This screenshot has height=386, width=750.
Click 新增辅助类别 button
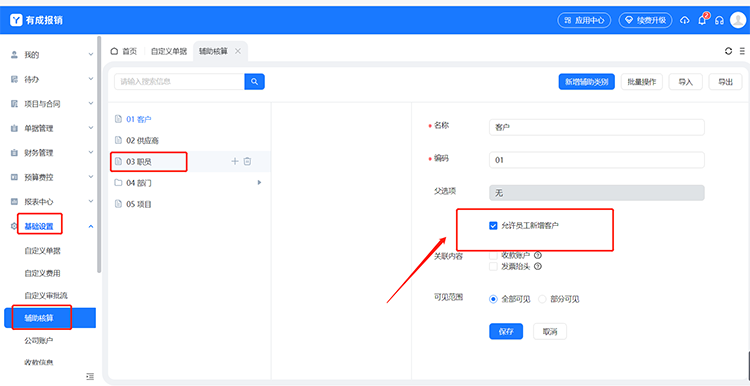click(586, 82)
